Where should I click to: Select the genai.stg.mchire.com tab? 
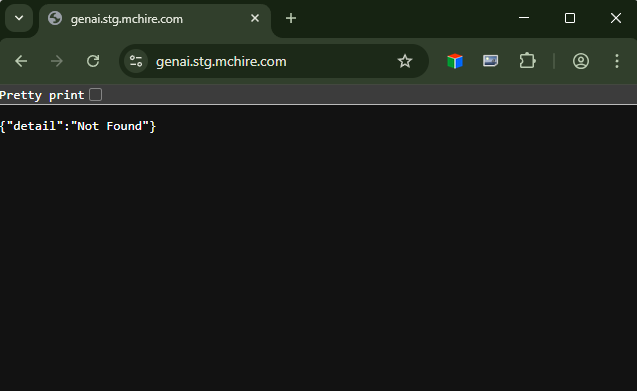154,19
